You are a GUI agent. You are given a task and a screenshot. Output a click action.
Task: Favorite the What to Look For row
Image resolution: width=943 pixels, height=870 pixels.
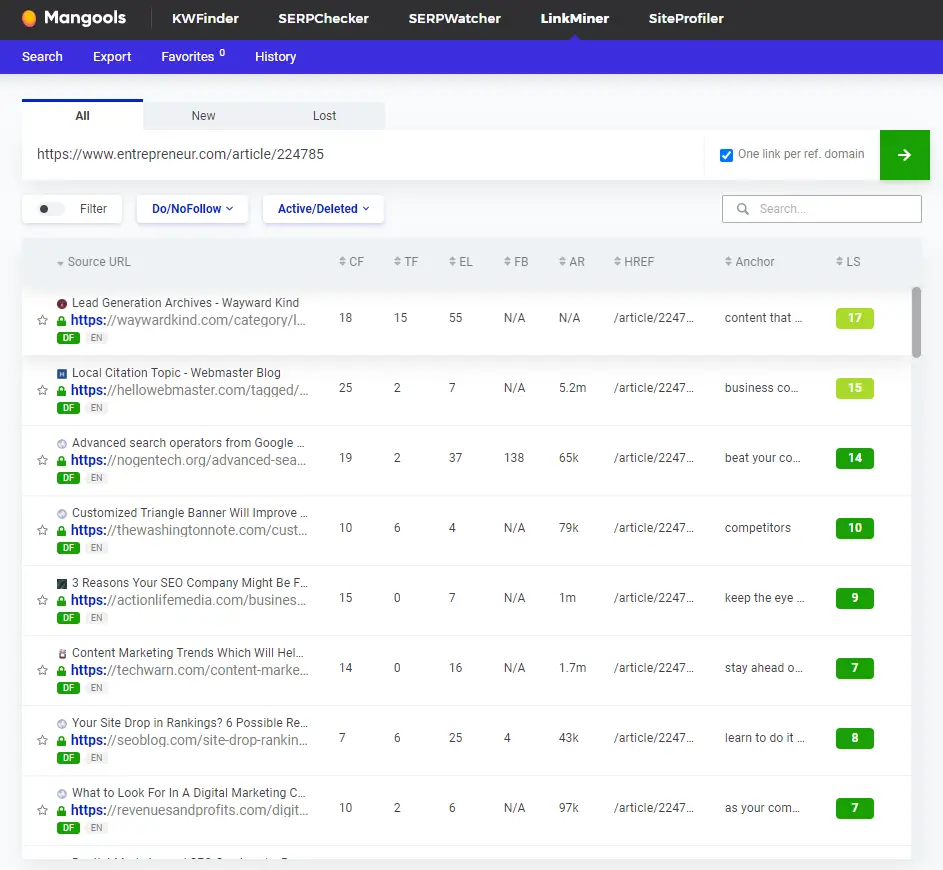point(42,810)
